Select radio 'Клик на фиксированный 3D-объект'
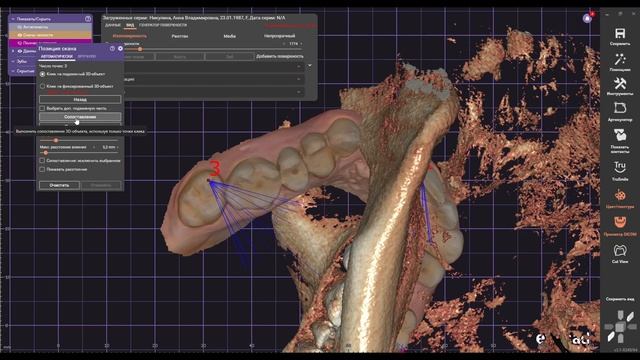Image resolution: width=640 pixels, height=360 pixels. 42,87
